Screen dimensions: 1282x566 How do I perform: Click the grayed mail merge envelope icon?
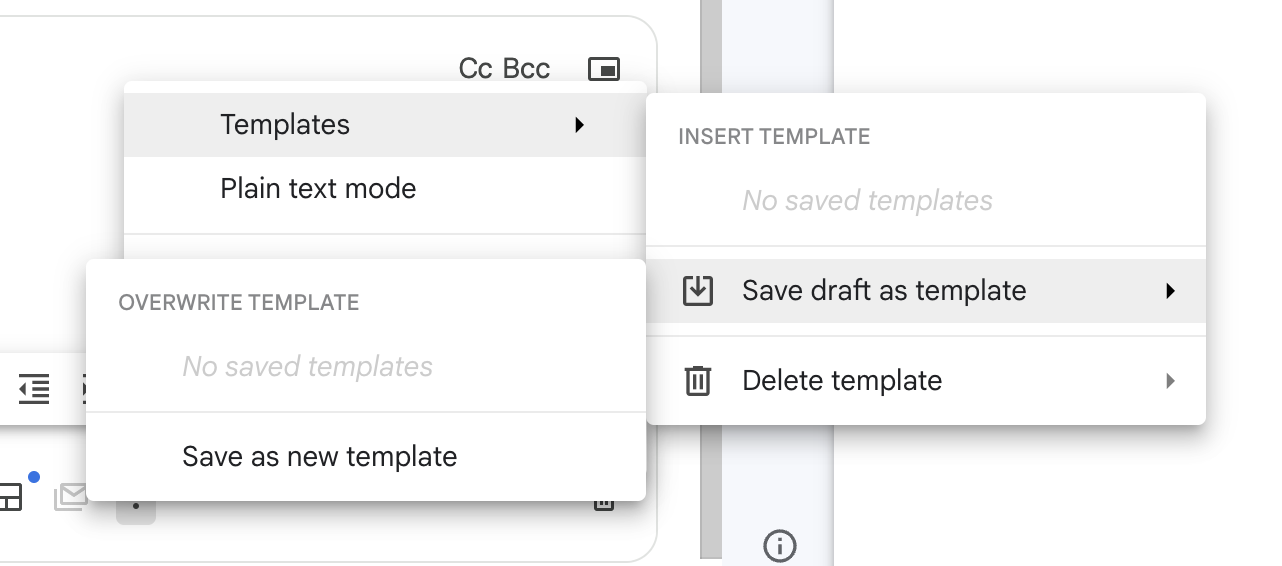pos(70,496)
